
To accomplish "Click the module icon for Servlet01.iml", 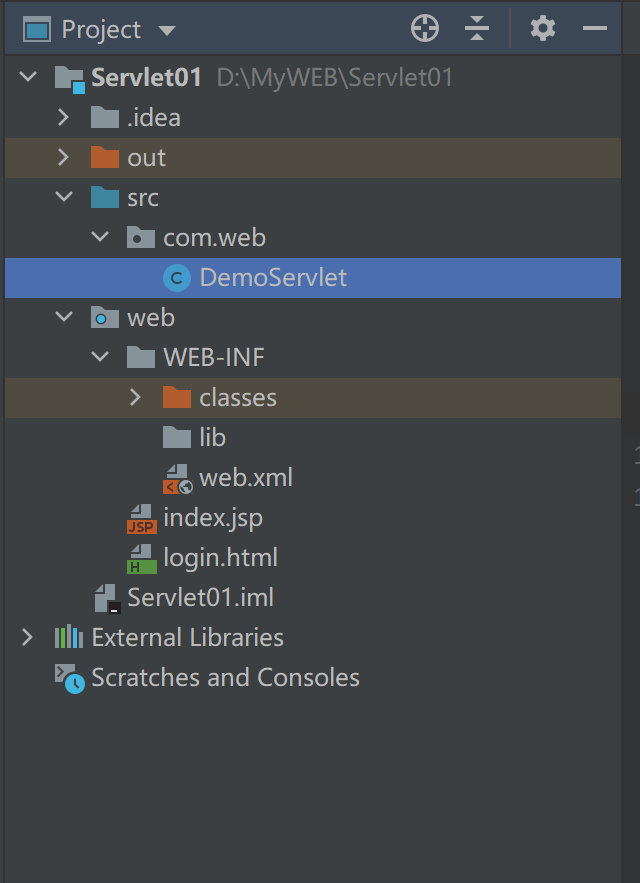I will [x=105, y=597].
